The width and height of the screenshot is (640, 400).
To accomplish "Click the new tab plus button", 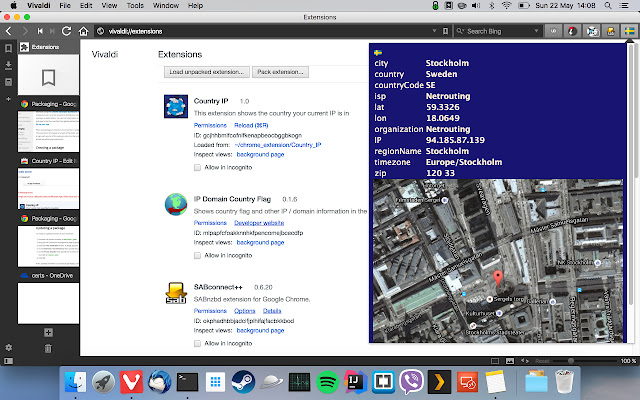I will [48, 331].
